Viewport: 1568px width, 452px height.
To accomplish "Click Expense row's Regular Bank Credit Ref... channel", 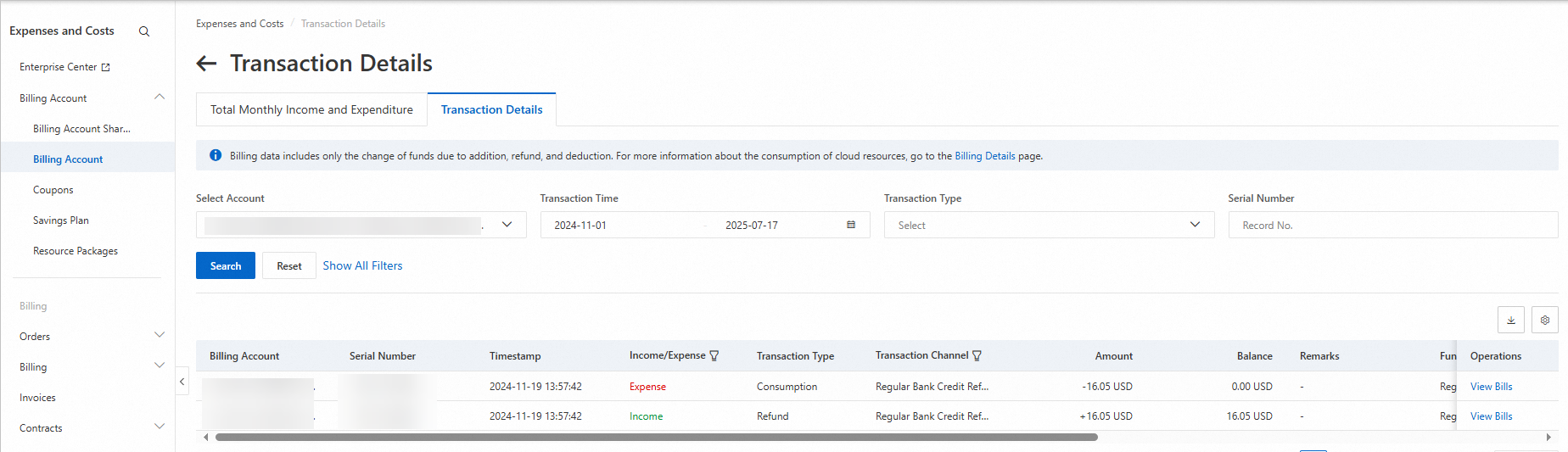I will pos(932,387).
